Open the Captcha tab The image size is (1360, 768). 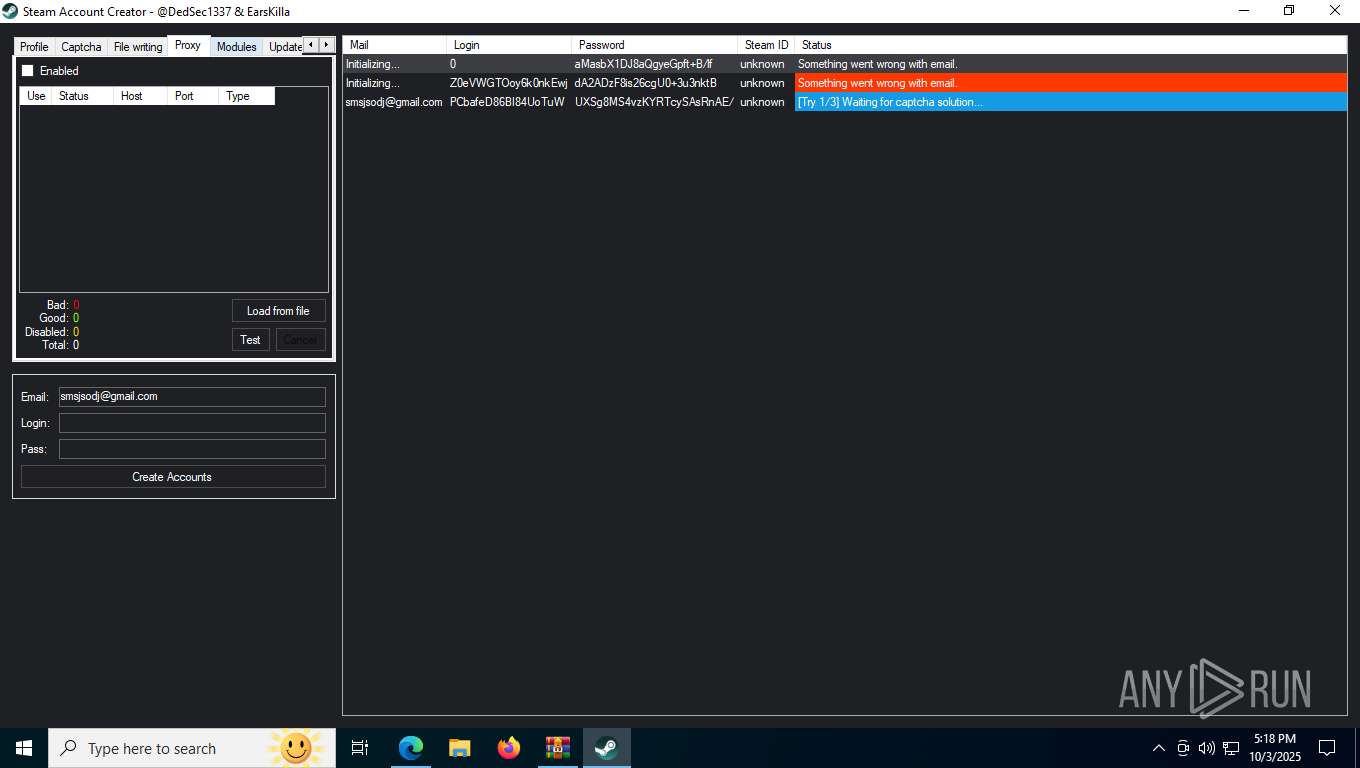click(81, 47)
